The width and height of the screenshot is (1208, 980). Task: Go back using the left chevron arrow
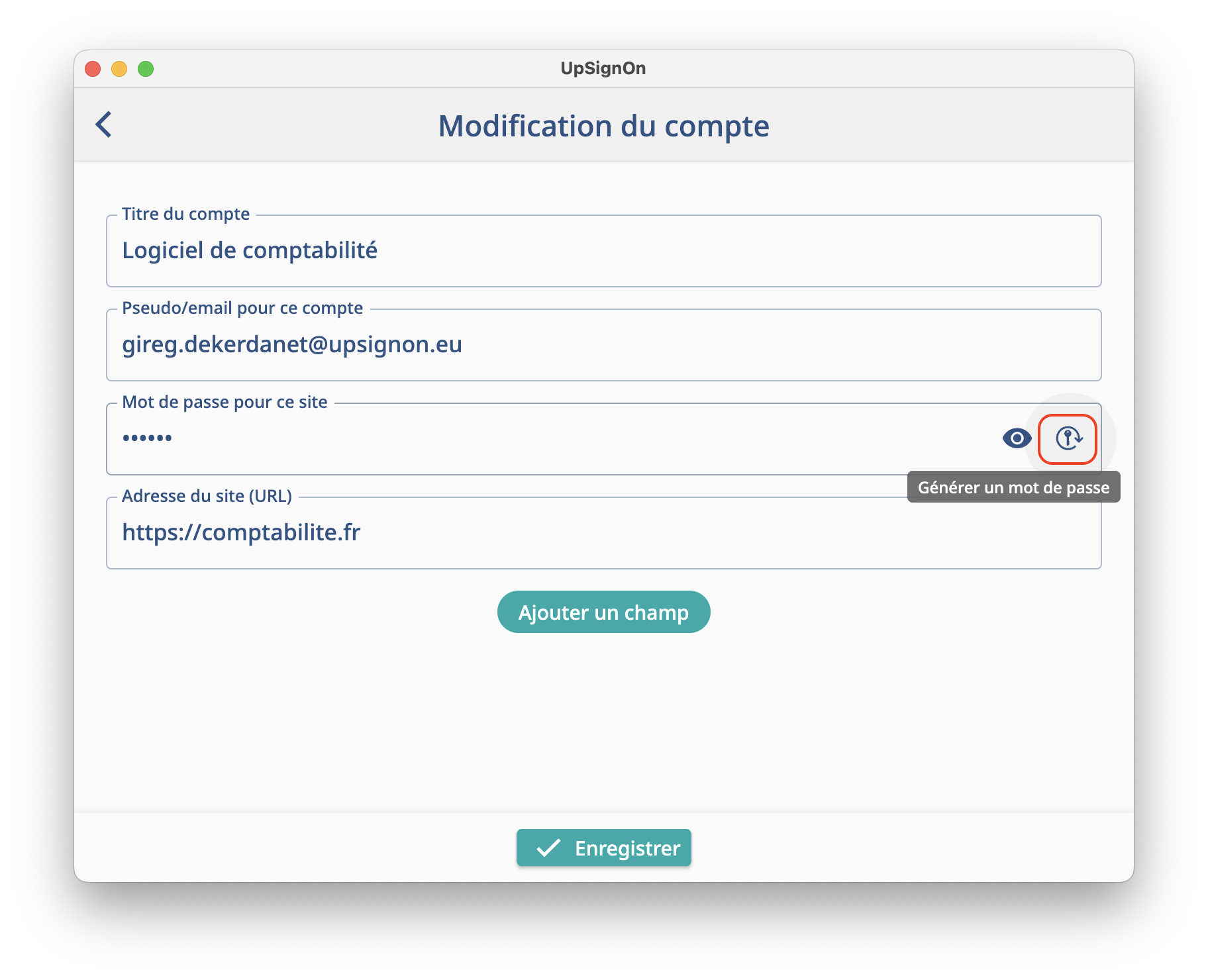click(x=104, y=124)
